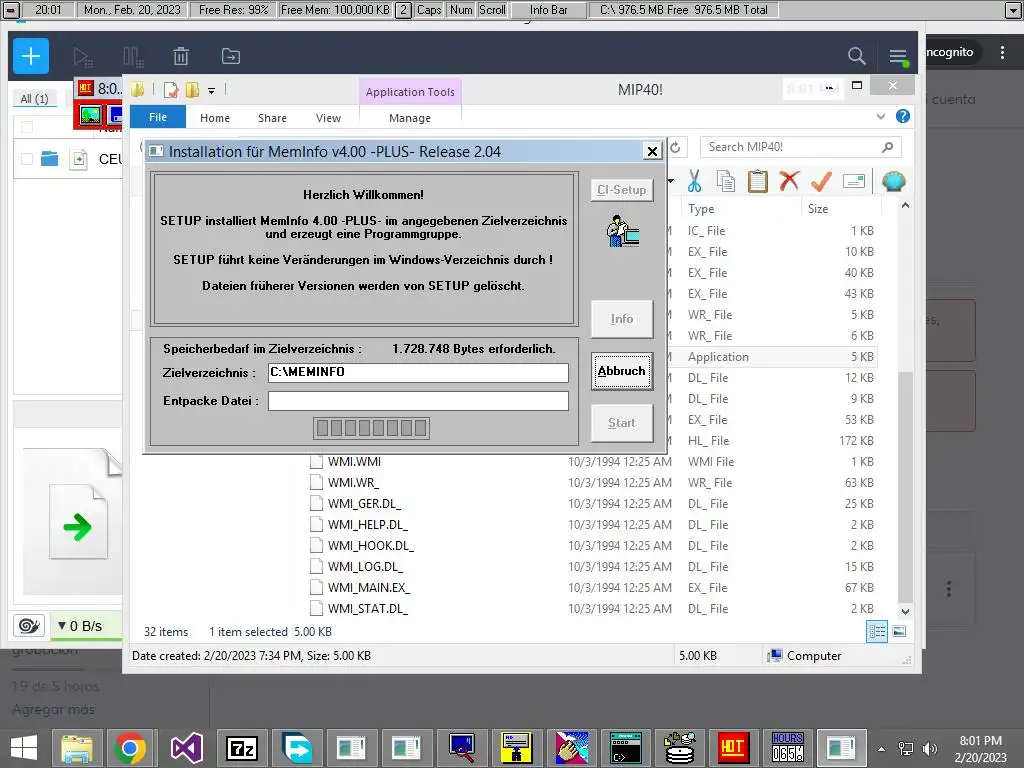Click the Copy icon in explorer toolbar
The width and height of the screenshot is (1024, 768).
point(726,181)
